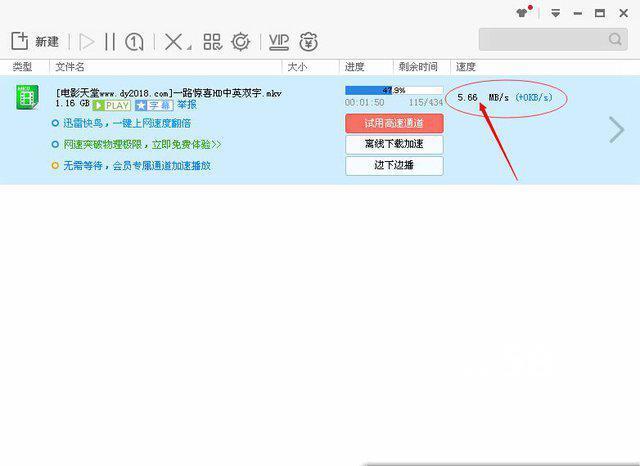Maximize the download manager window

[600, 13]
